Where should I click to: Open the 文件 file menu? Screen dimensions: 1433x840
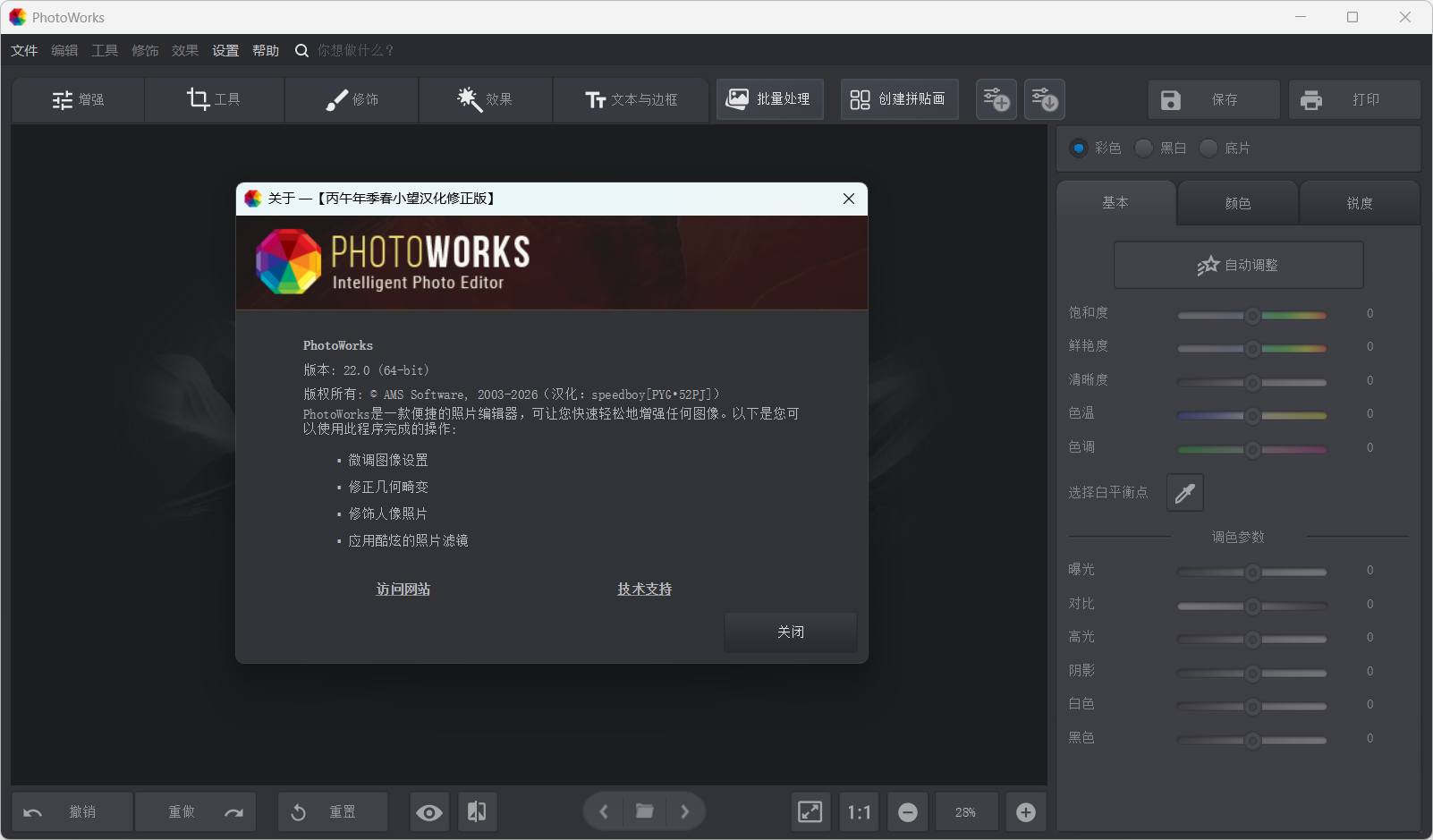tap(24, 51)
